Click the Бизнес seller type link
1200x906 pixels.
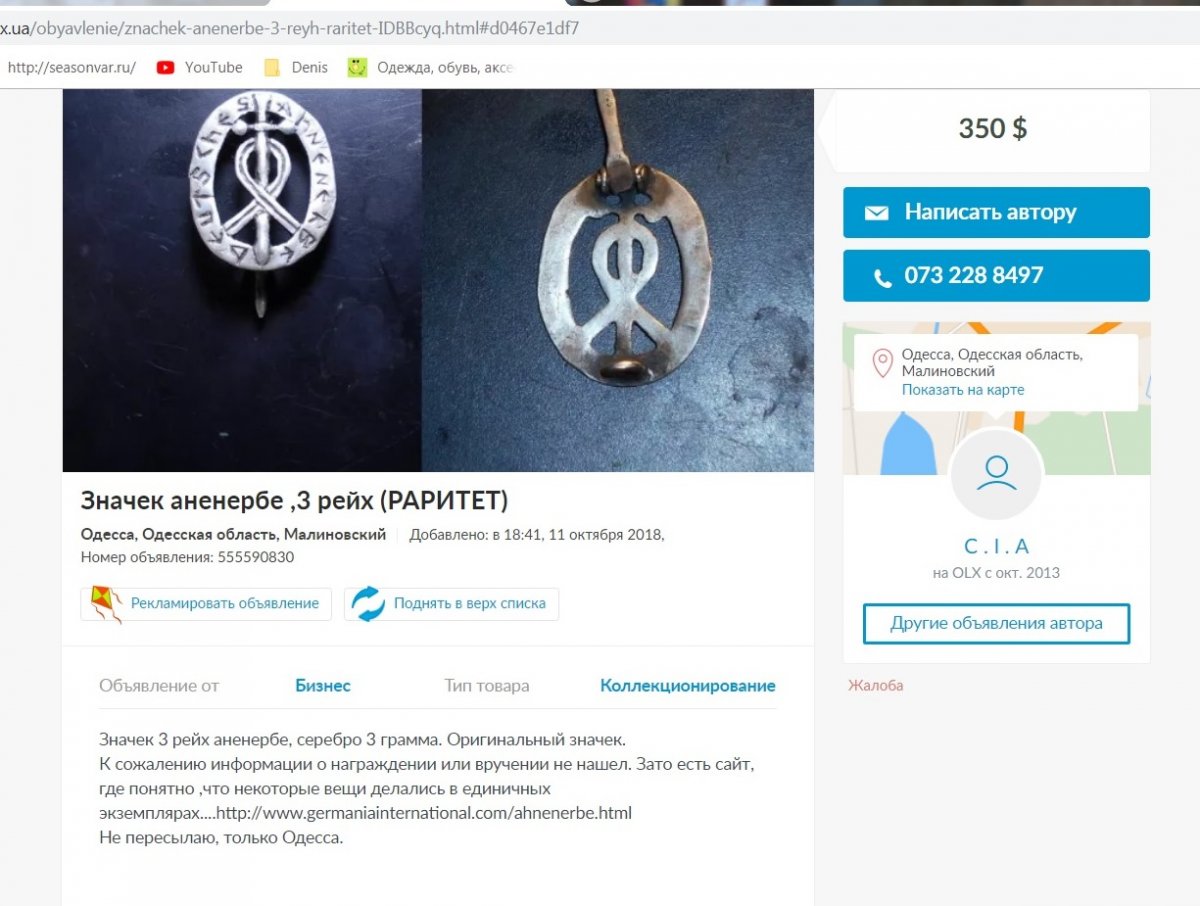tap(323, 686)
